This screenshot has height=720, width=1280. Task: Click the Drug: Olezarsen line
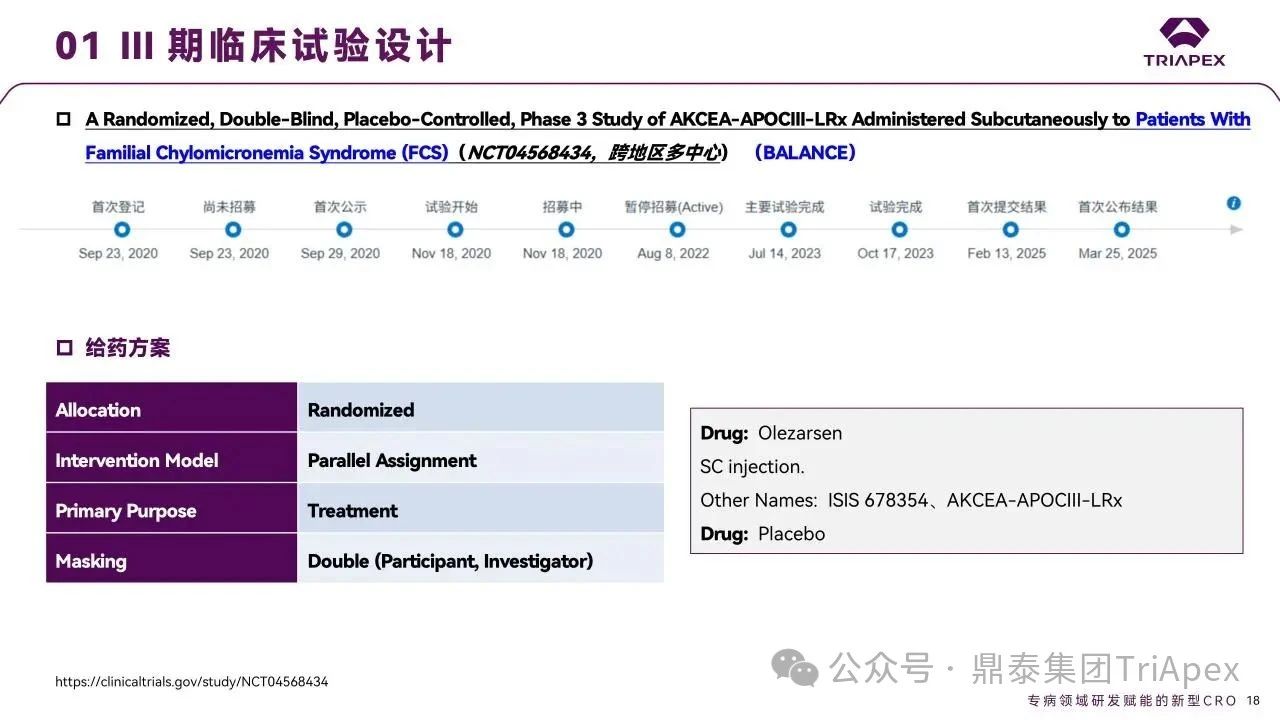point(771,433)
